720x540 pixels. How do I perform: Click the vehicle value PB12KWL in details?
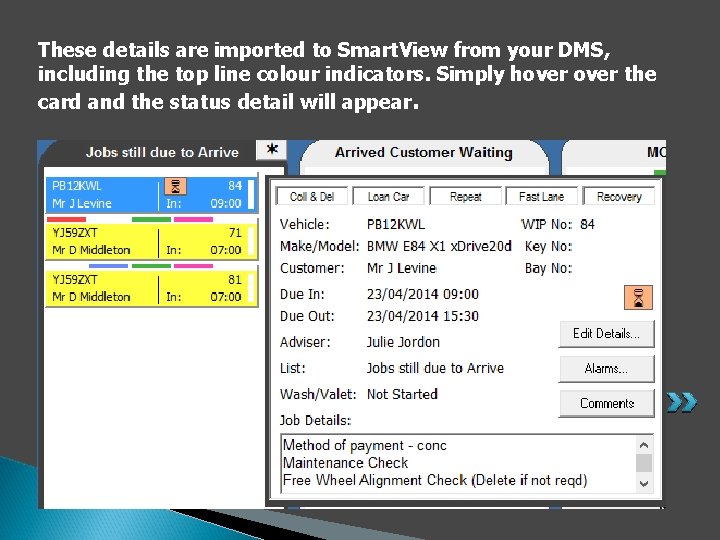[396, 225]
